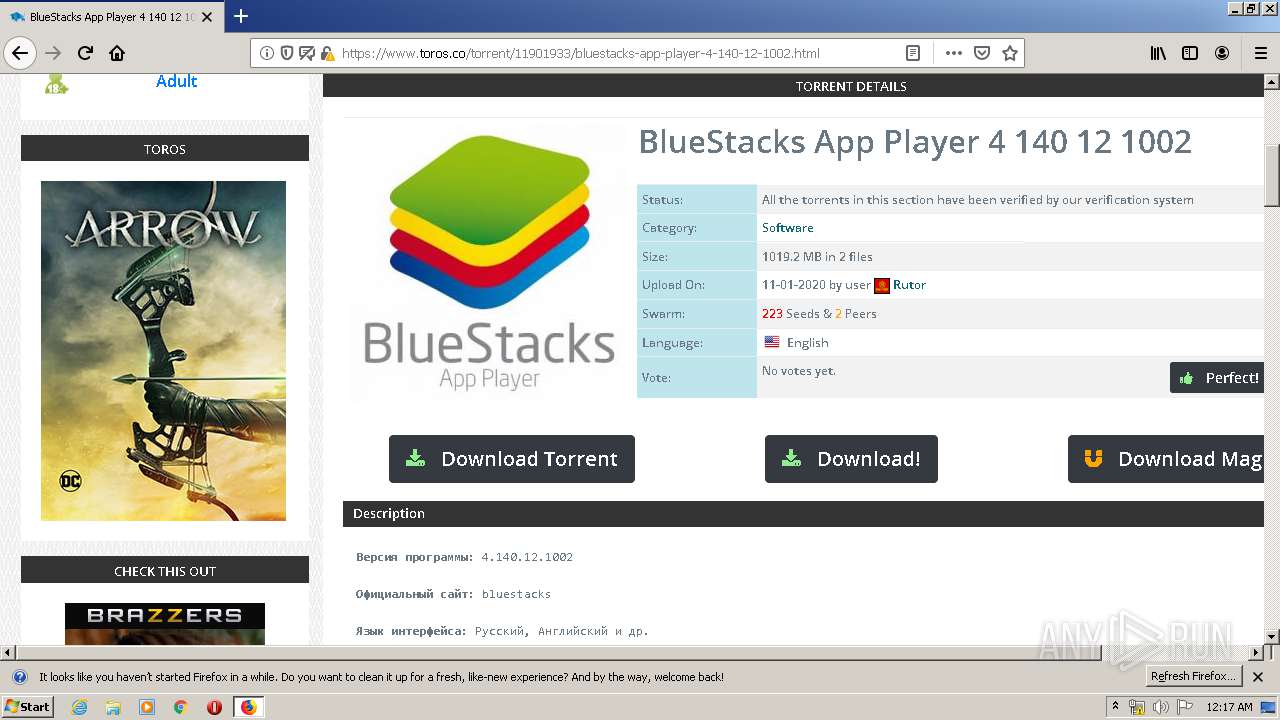Image resolution: width=1280 pixels, height=720 pixels.
Task: Bookmark this page with star icon
Action: (x=1010, y=53)
